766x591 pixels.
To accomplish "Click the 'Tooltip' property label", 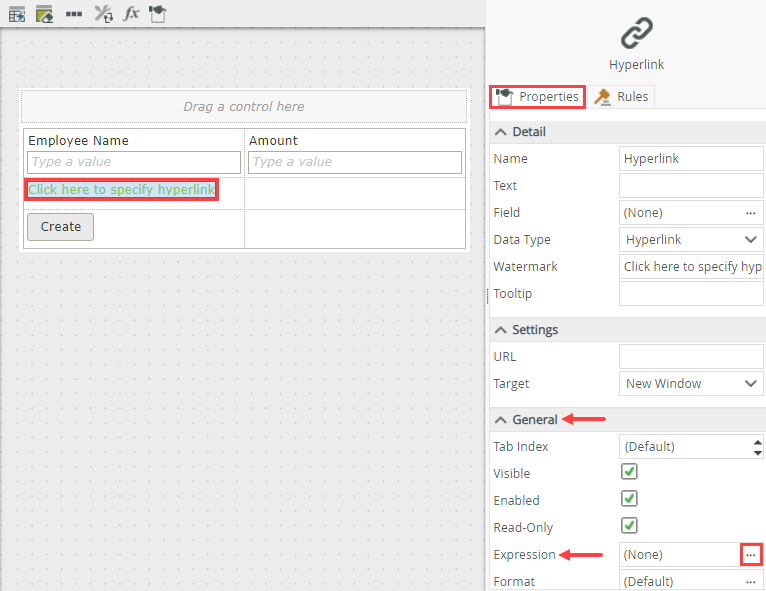I will click(512, 294).
